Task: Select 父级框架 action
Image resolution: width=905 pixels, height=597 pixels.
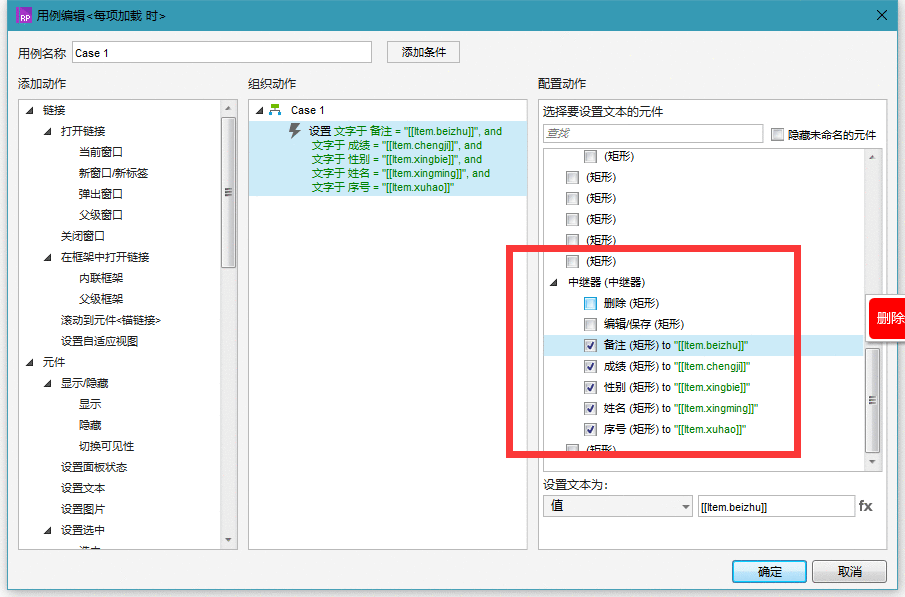Action: tap(101, 298)
